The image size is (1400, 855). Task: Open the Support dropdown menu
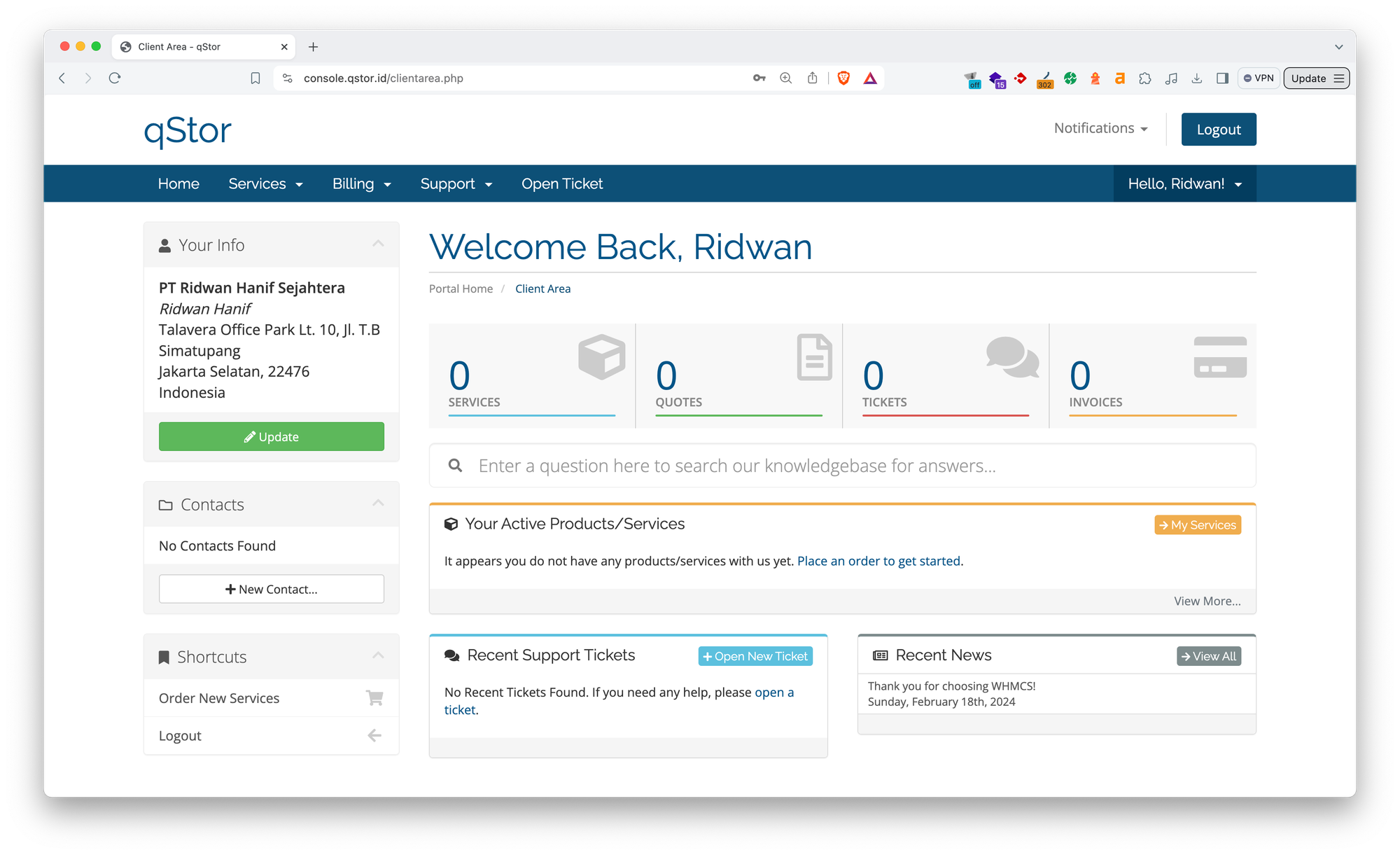[456, 183]
